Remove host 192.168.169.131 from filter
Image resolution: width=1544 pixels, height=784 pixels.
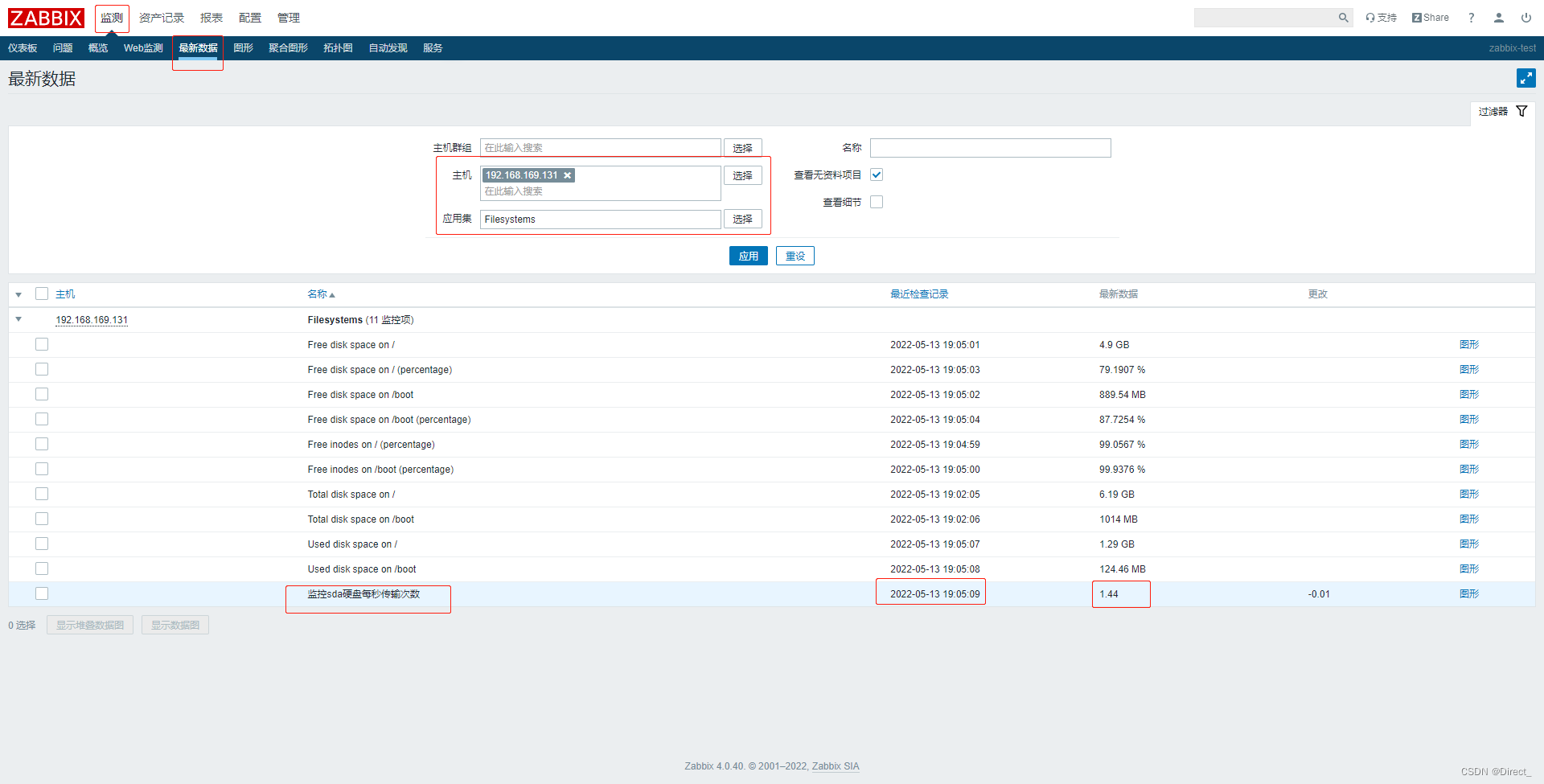click(x=567, y=175)
